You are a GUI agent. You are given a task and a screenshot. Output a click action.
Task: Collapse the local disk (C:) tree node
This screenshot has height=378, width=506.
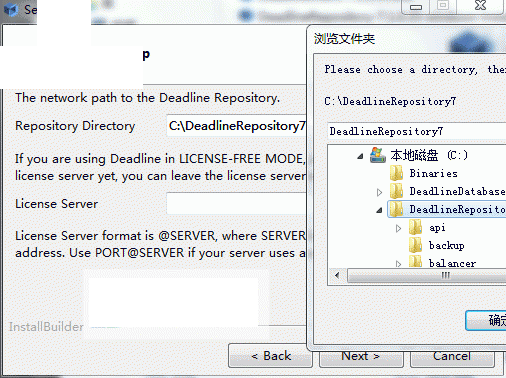point(360,156)
